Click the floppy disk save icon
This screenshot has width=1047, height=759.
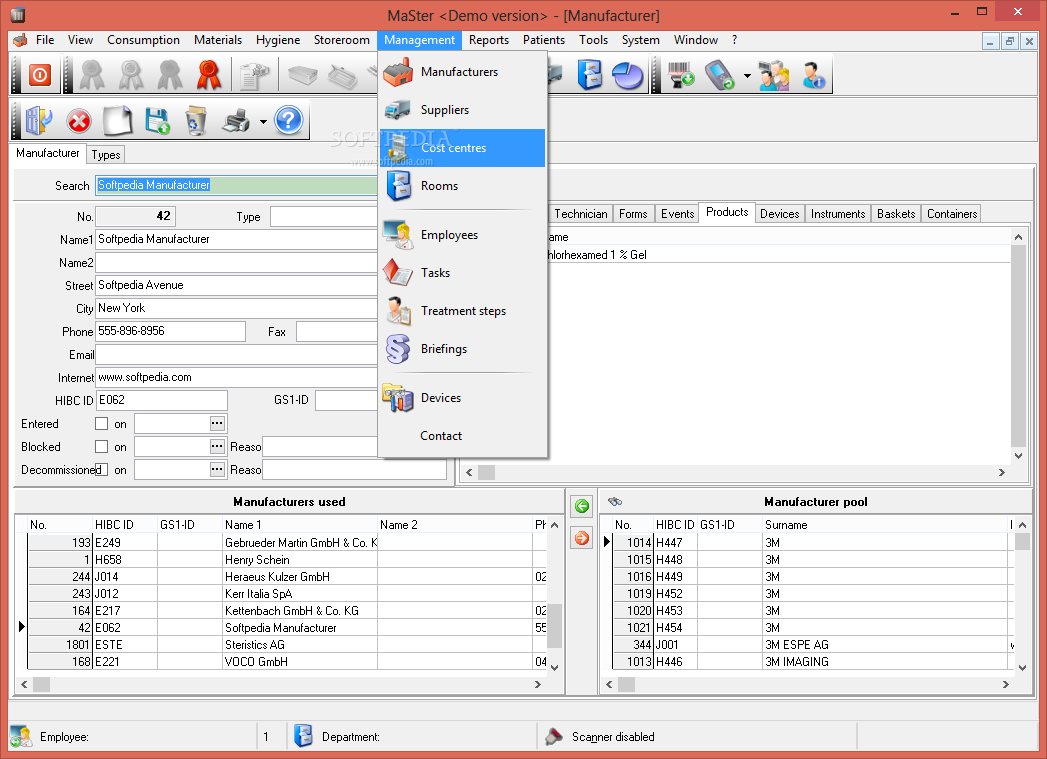tap(158, 121)
